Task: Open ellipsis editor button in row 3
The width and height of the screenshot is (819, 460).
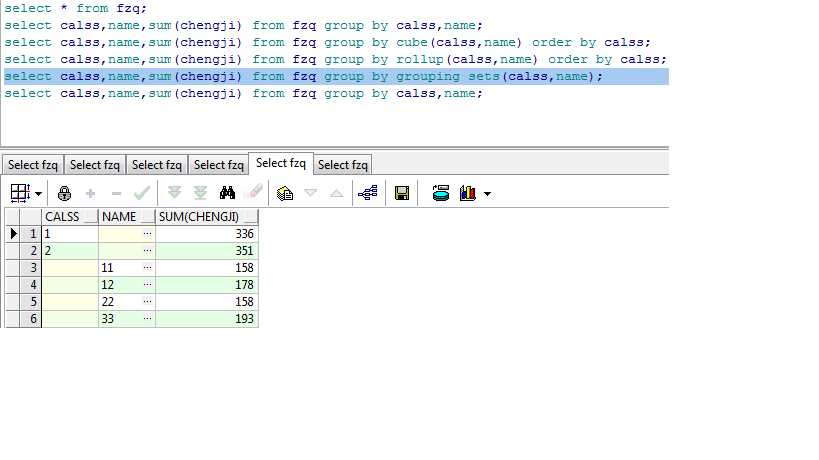Action: (148, 268)
